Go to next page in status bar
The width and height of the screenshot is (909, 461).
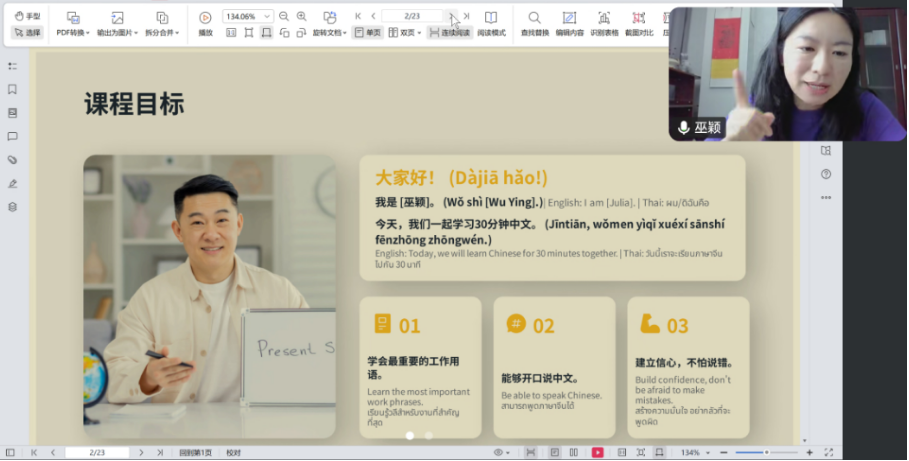click(141, 452)
